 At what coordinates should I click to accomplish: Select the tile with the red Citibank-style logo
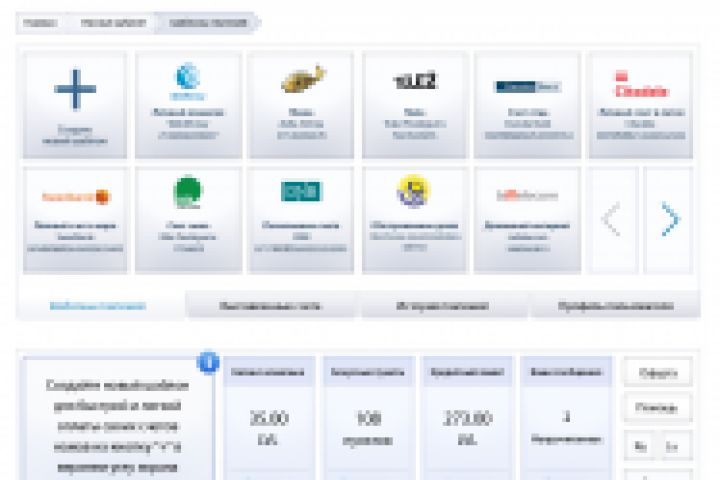pyautogui.click(x=641, y=105)
